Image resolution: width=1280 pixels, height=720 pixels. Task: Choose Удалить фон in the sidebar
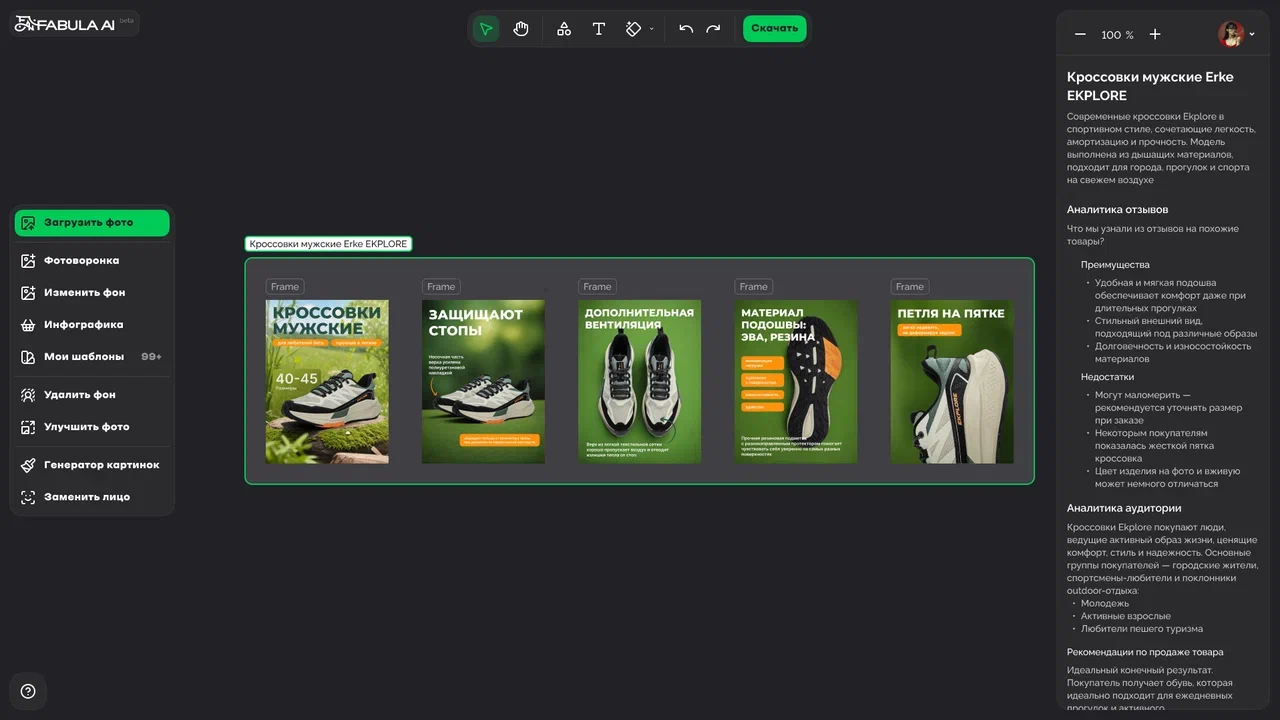[x=92, y=395]
